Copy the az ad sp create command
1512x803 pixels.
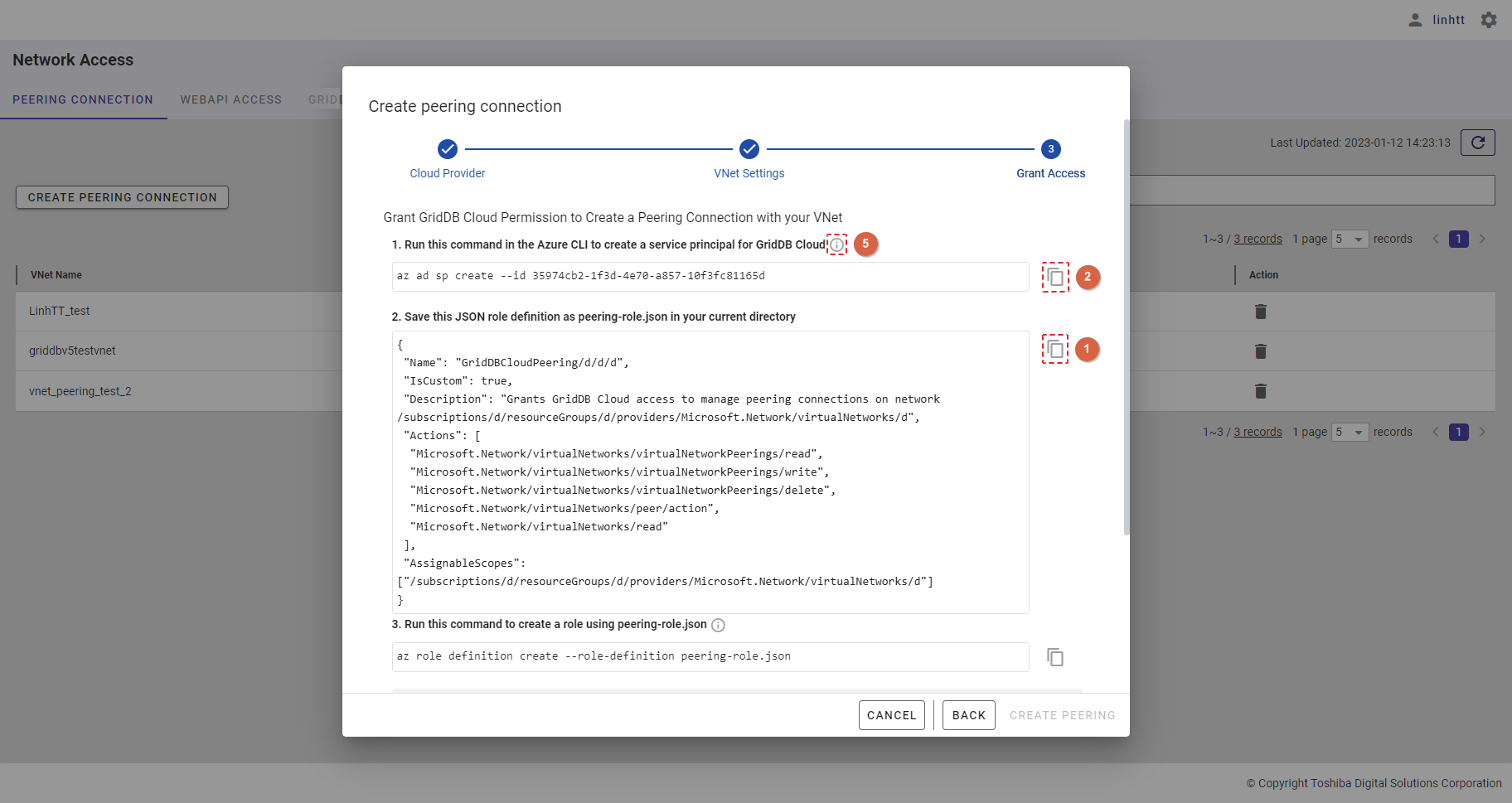(x=1054, y=277)
